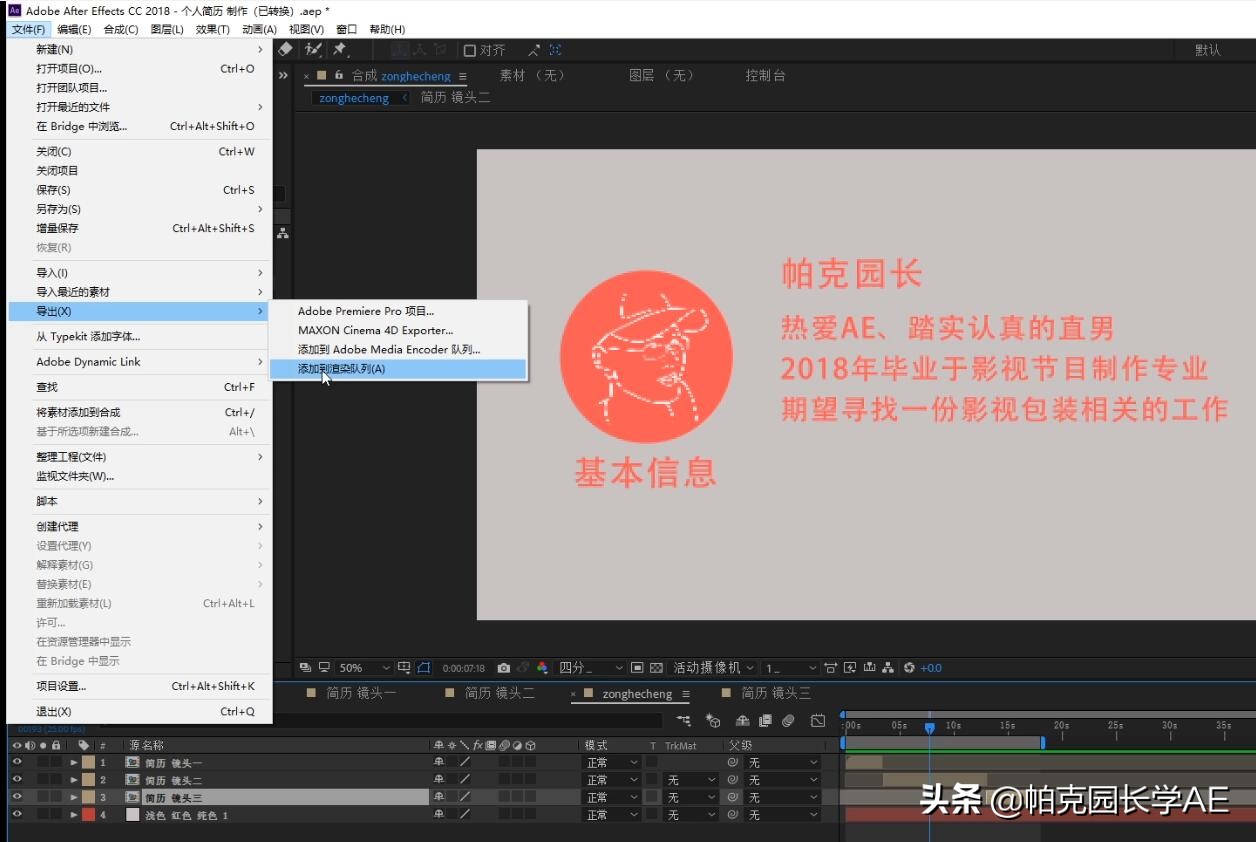1256x842 pixels.
Task: Enable motion blur icon in timeline
Action: (x=788, y=720)
